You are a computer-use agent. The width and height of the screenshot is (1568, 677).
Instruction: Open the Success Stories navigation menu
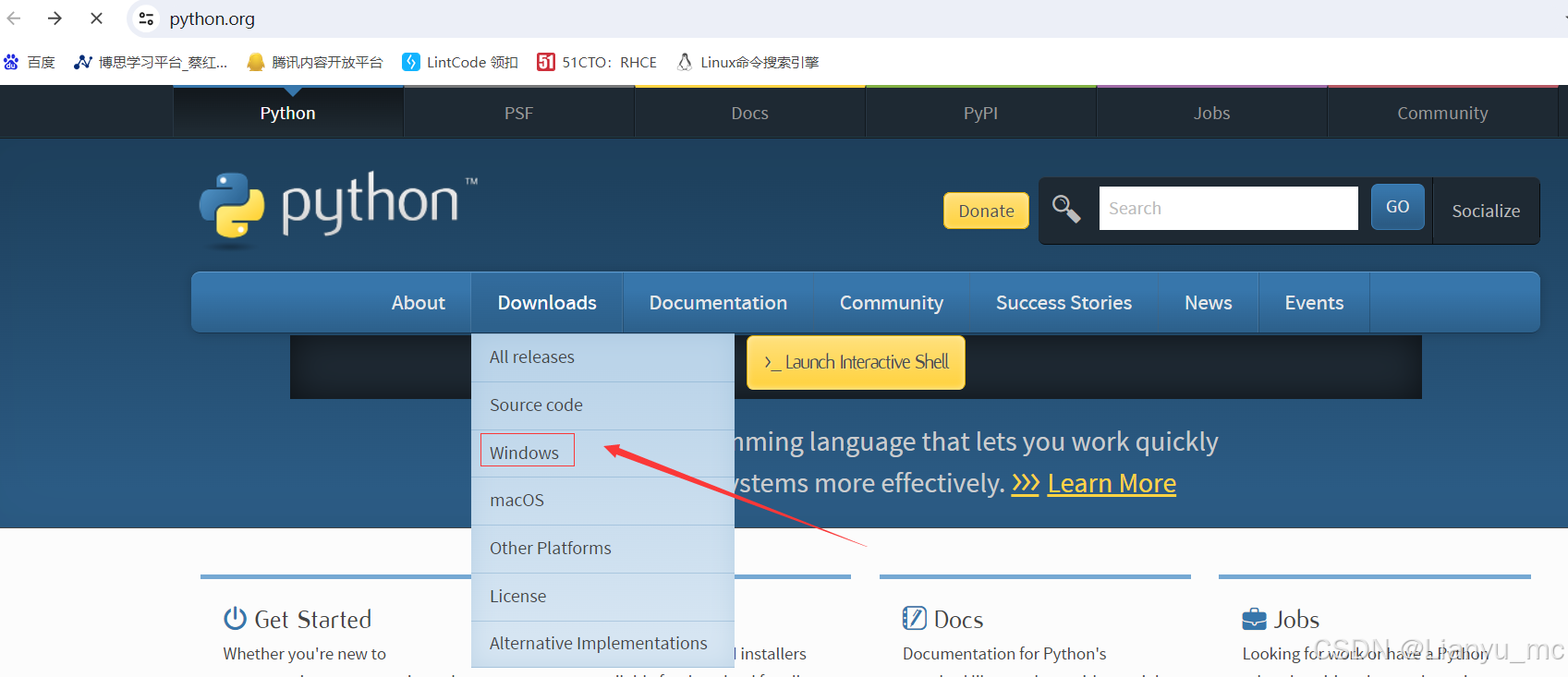pyautogui.click(x=1064, y=303)
